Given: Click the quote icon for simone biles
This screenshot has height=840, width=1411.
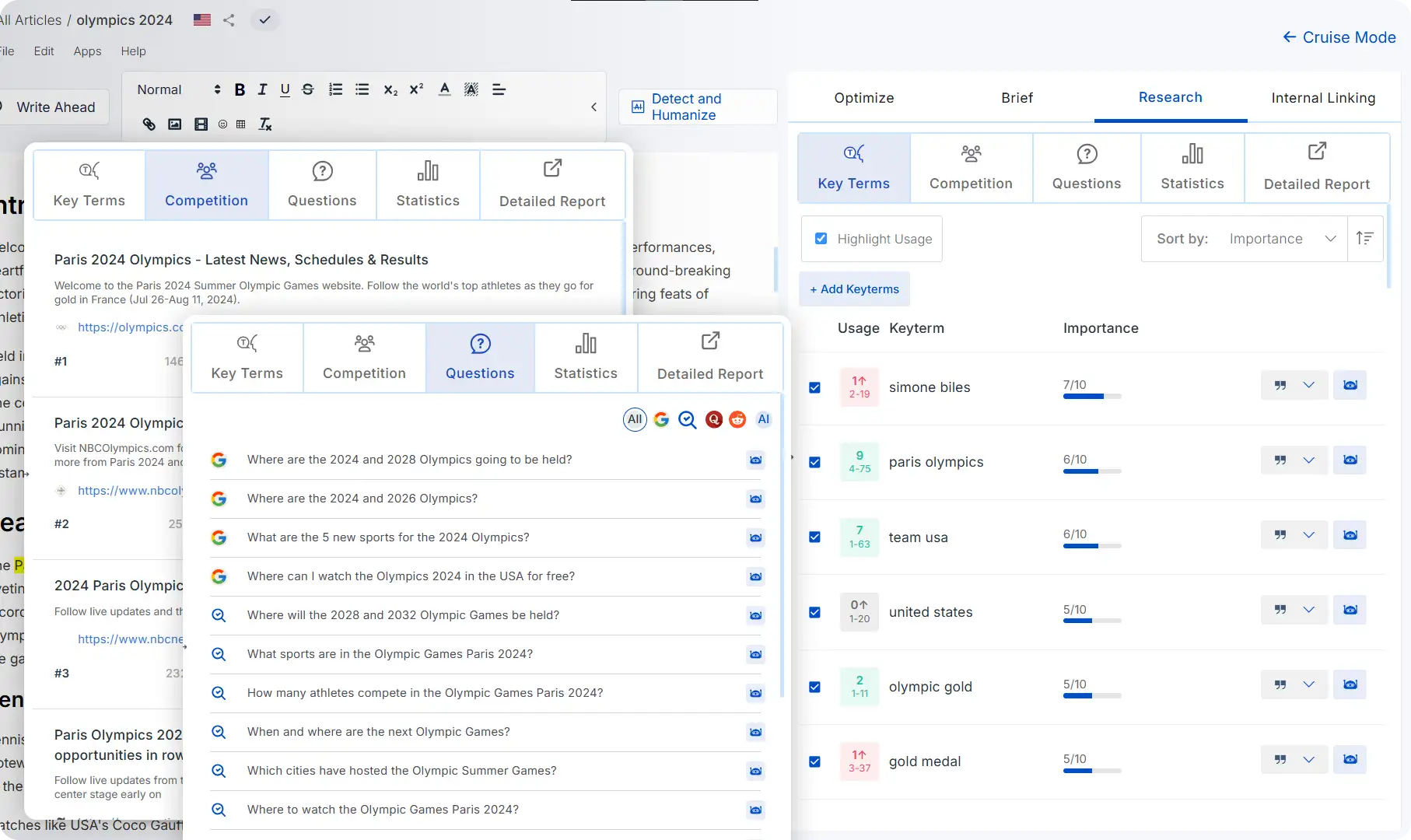Looking at the screenshot, I should pos(1280,386).
